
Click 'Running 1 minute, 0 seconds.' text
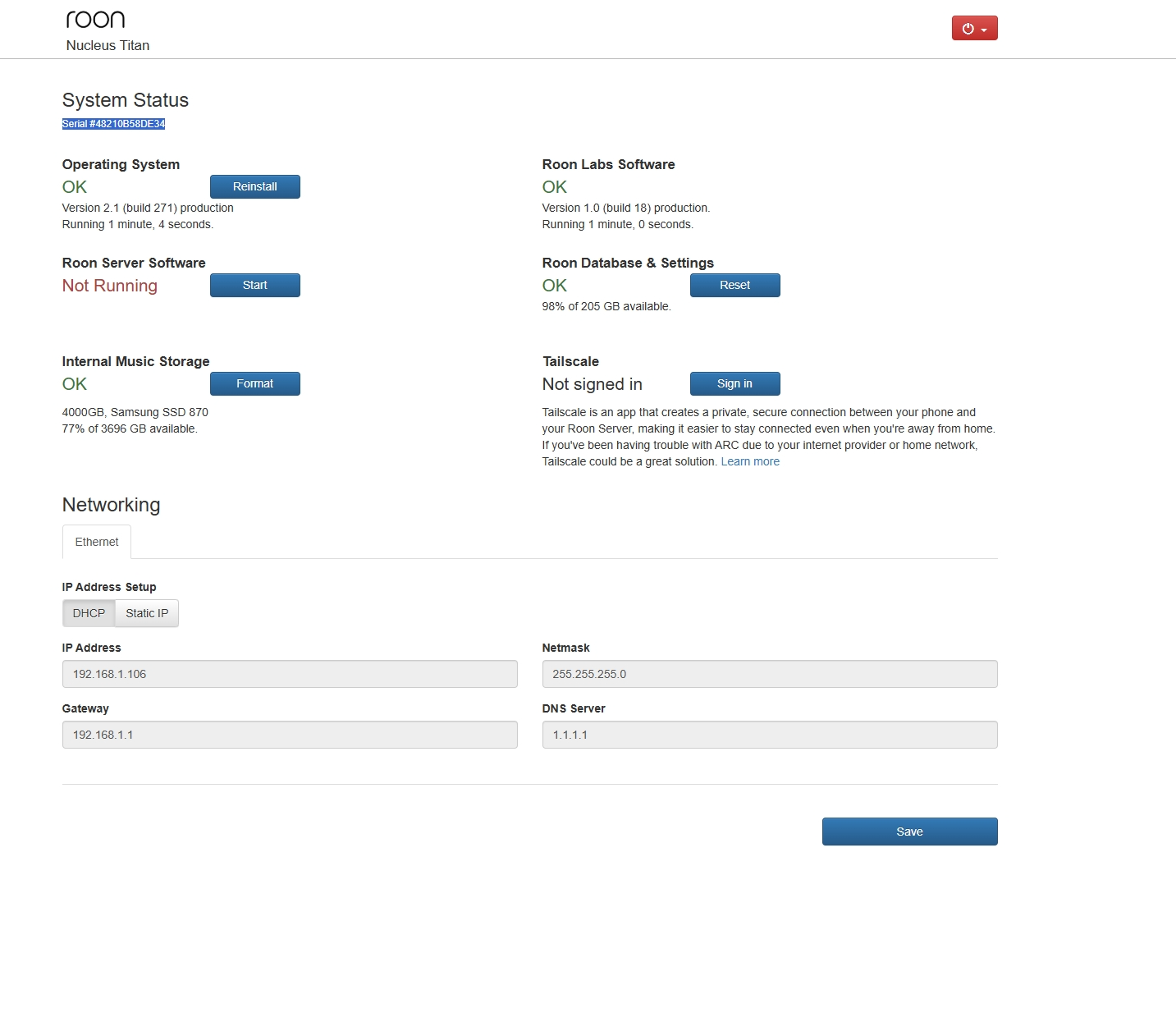tap(618, 224)
